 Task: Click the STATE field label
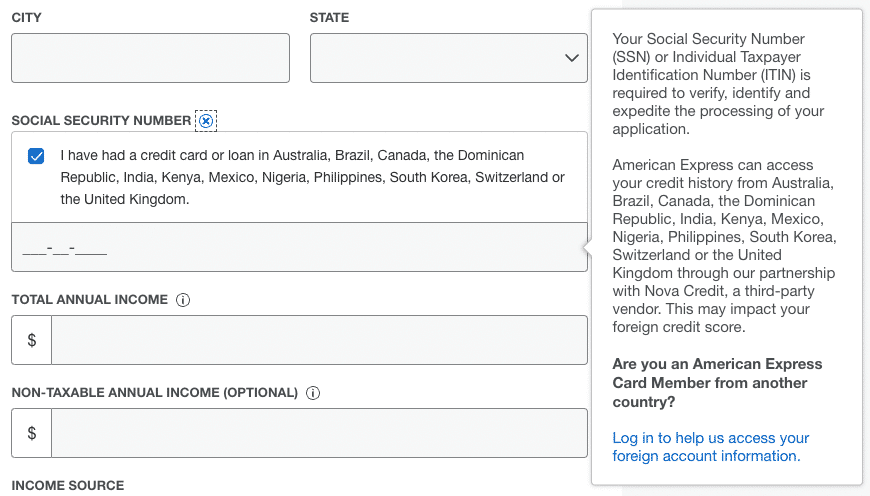pyautogui.click(x=329, y=18)
